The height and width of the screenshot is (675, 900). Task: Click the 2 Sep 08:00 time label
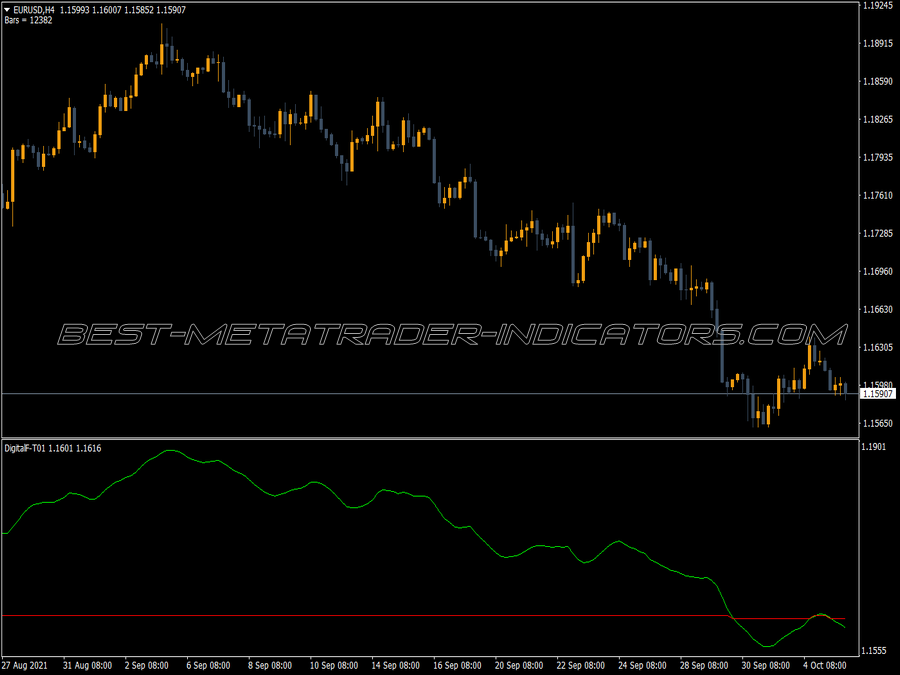point(146,666)
